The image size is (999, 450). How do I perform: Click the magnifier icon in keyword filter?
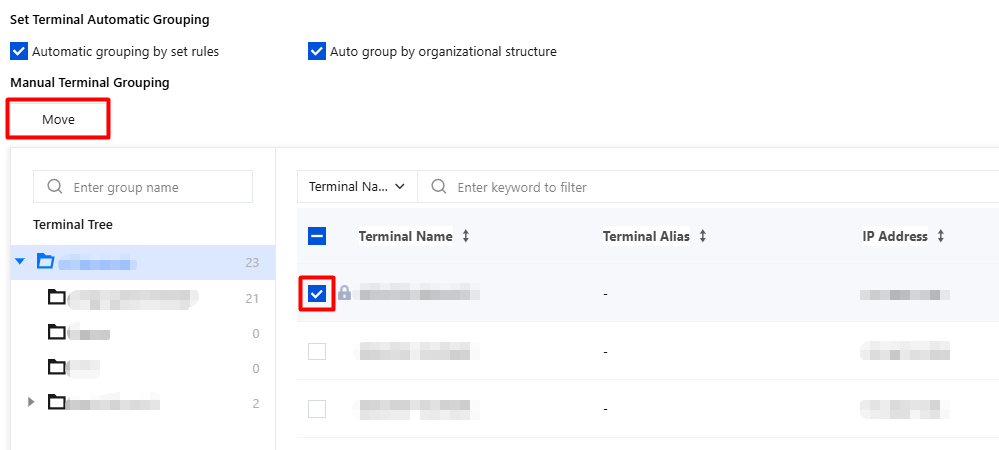438,187
